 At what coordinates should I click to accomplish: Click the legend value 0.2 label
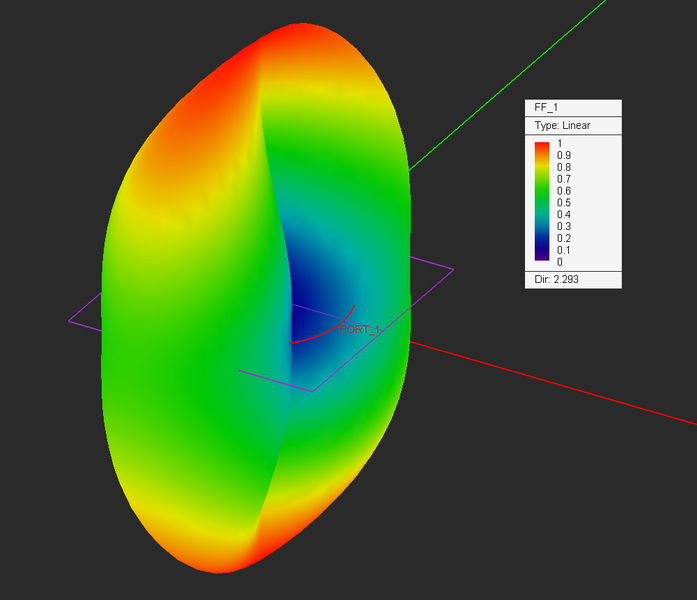pos(563,238)
